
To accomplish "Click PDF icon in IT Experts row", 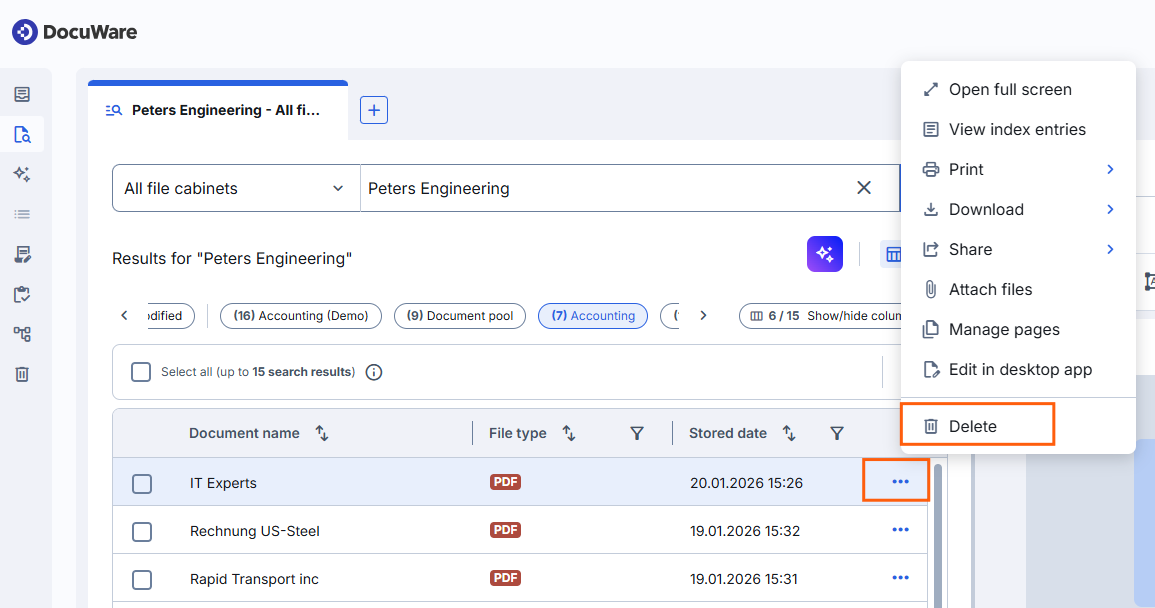I will click(x=505, y=482).
